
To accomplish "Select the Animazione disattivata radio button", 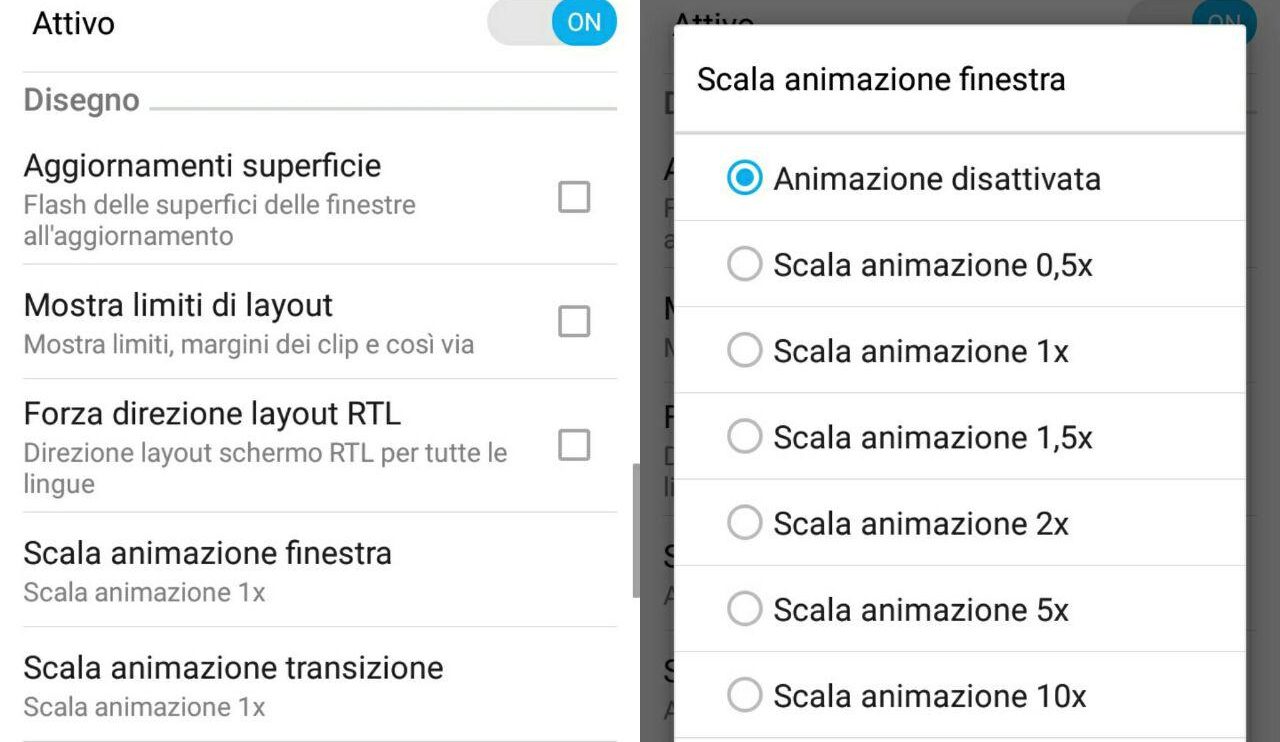I will tap(745, 179).
